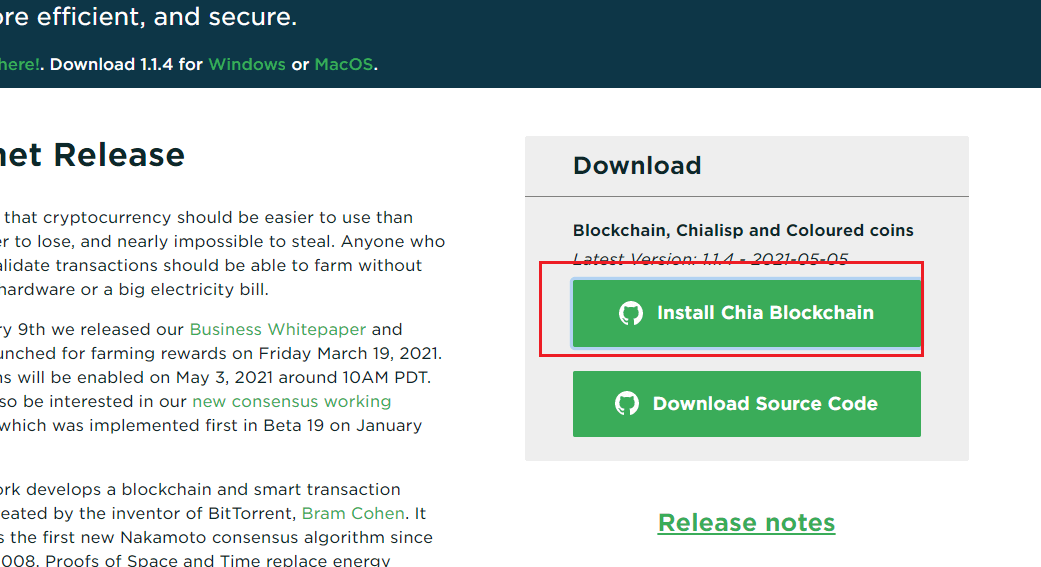Open the Release notes link
1041x567 pixels.
pos(746,523)
